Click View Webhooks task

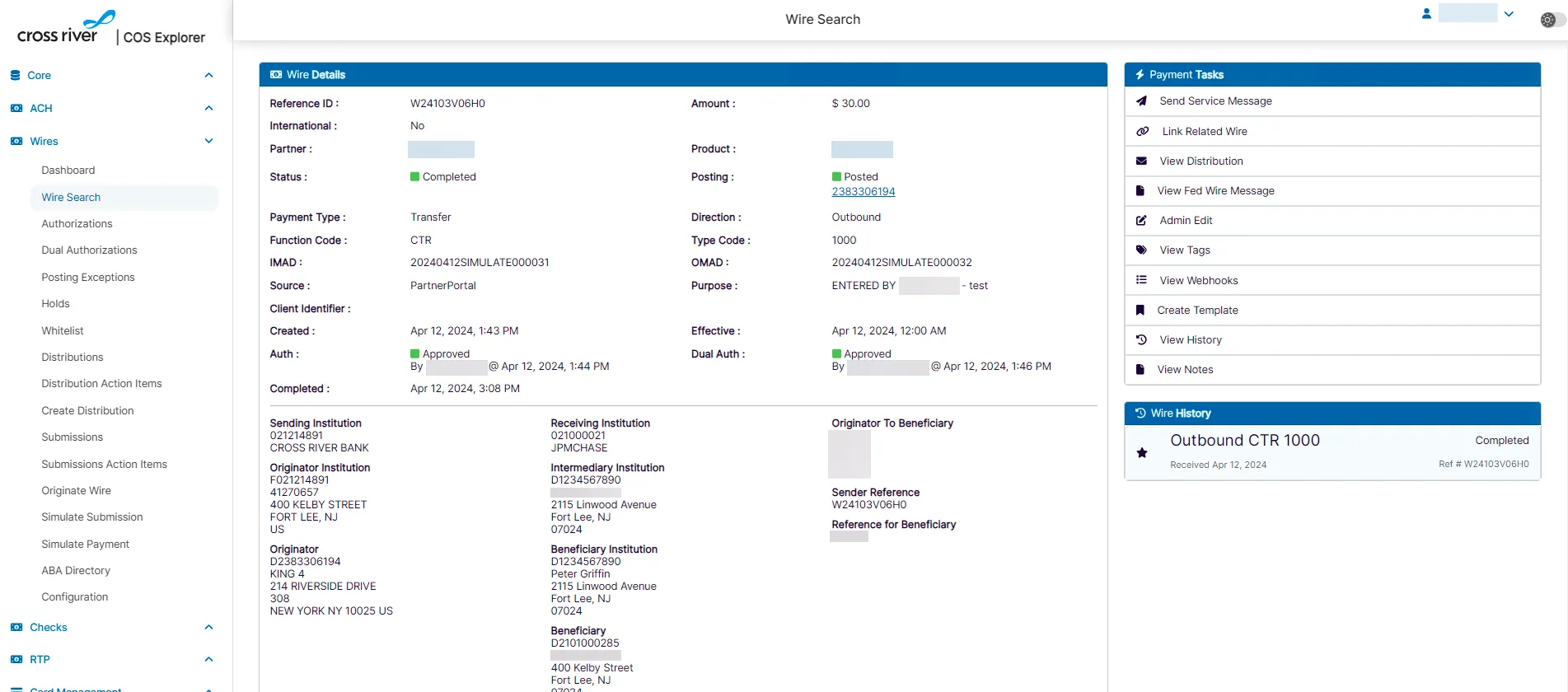(1332, 280)
